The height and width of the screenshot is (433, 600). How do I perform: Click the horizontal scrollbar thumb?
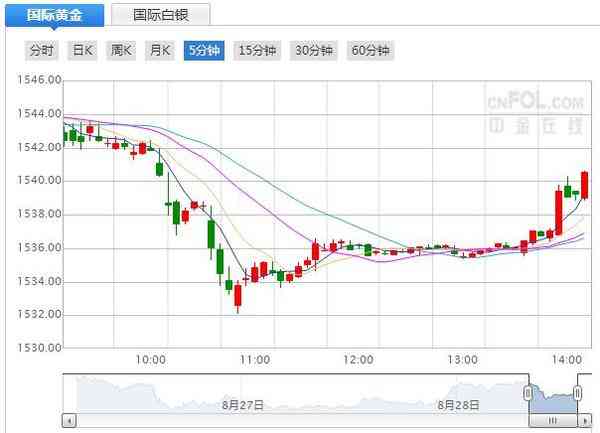(553, 420)
